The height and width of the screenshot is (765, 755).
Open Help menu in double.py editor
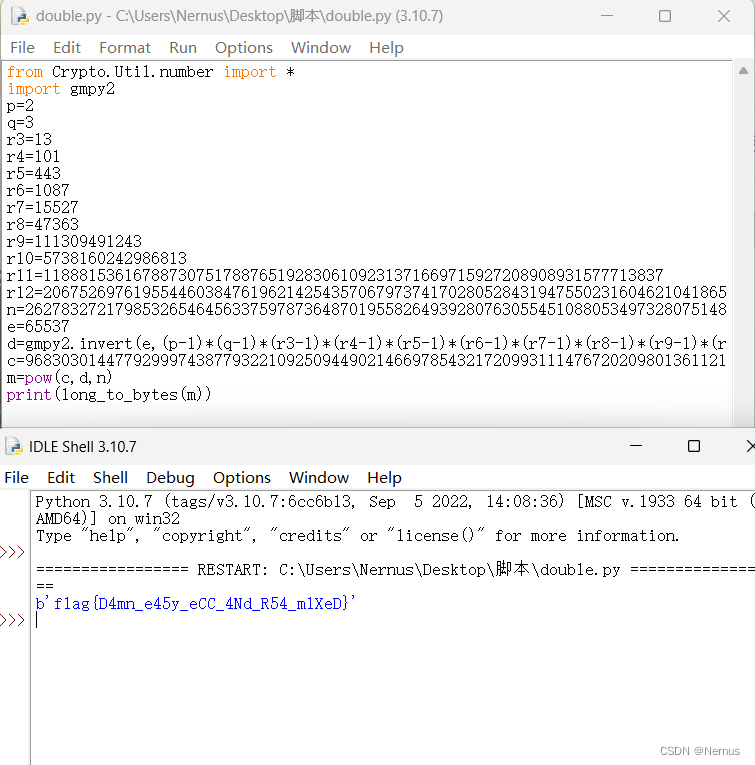[386, 47]
